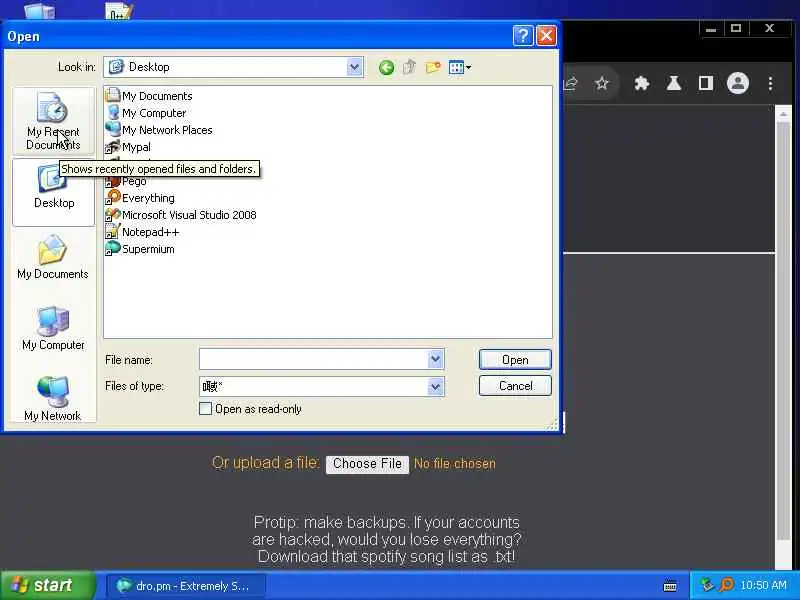Click the browser flask experiments icon
Image resolution: width=800 pixels, height=600 pixels.
674,83
